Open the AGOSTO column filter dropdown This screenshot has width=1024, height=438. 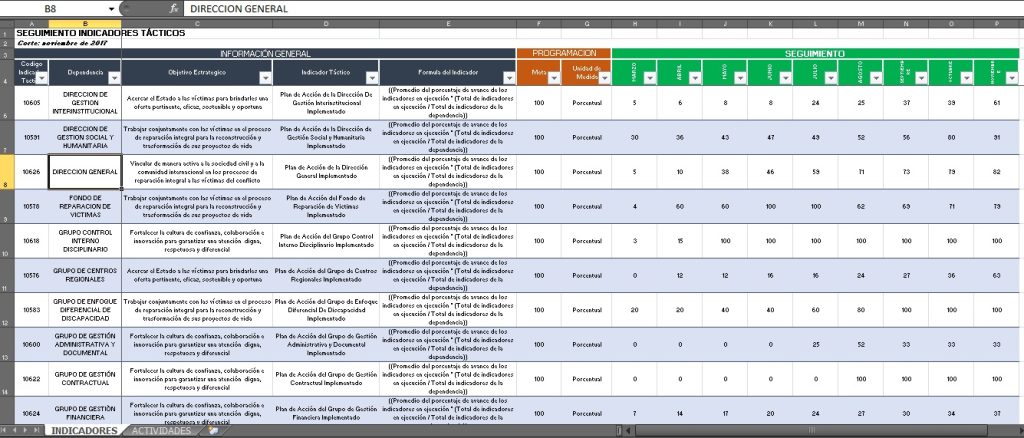[x=876, y=78]
